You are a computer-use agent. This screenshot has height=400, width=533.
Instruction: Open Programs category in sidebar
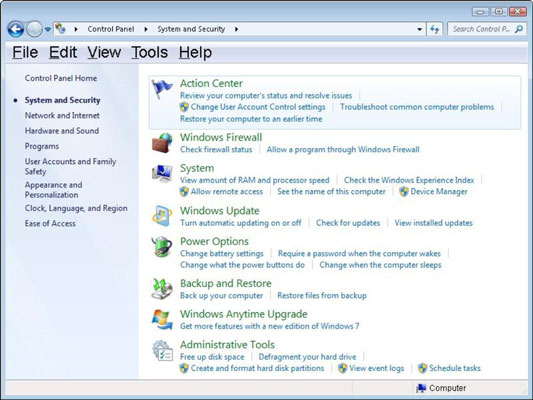coord(42,146)
